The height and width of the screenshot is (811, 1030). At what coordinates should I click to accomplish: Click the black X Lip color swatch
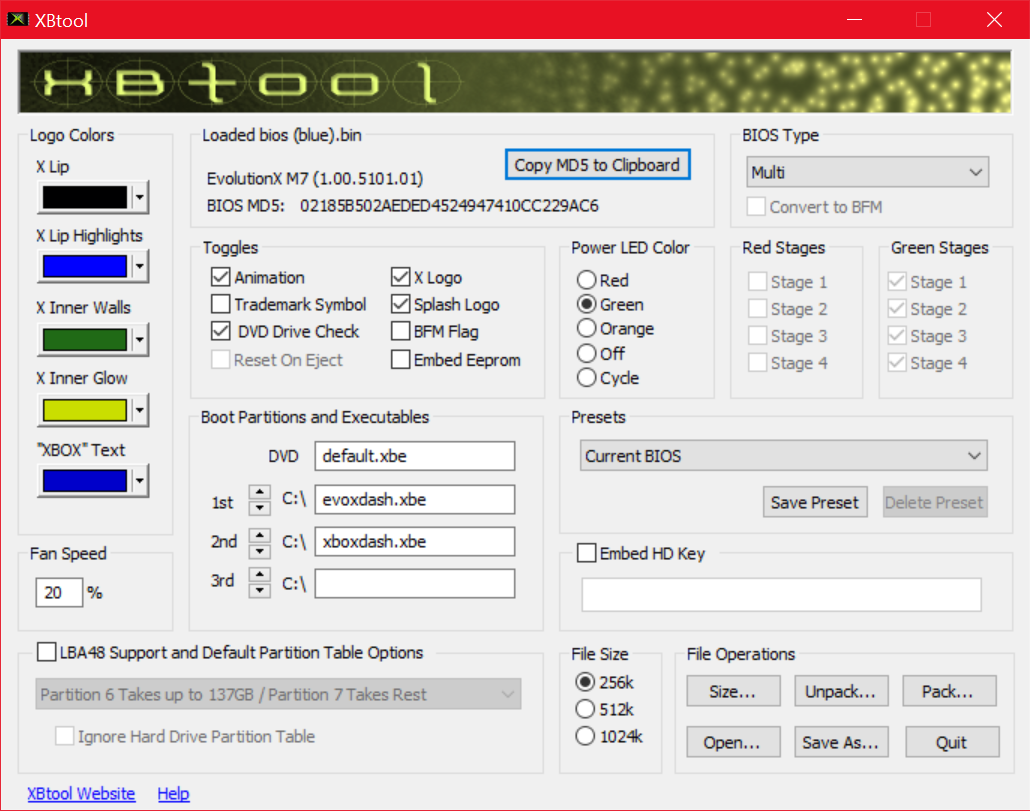point(85,197)
